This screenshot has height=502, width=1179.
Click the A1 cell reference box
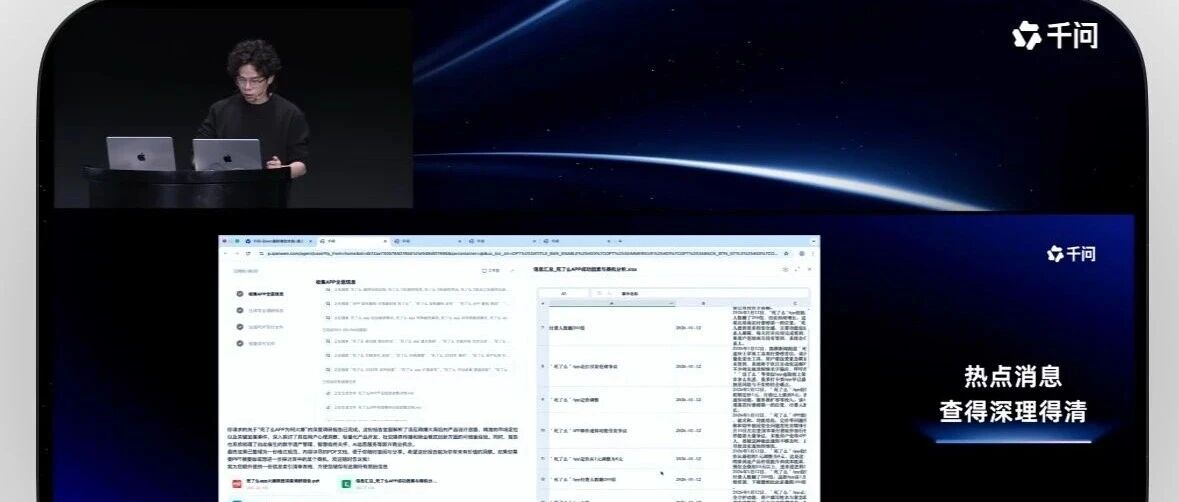(564, 294)
